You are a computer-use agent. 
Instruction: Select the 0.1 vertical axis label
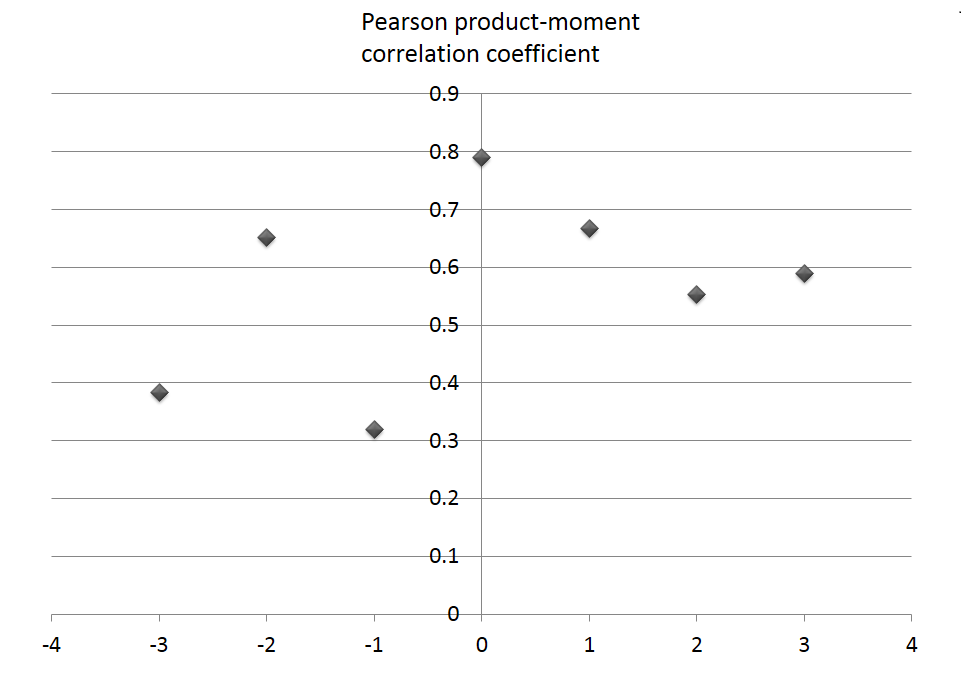pyautogui.click(x=444, y=556)
